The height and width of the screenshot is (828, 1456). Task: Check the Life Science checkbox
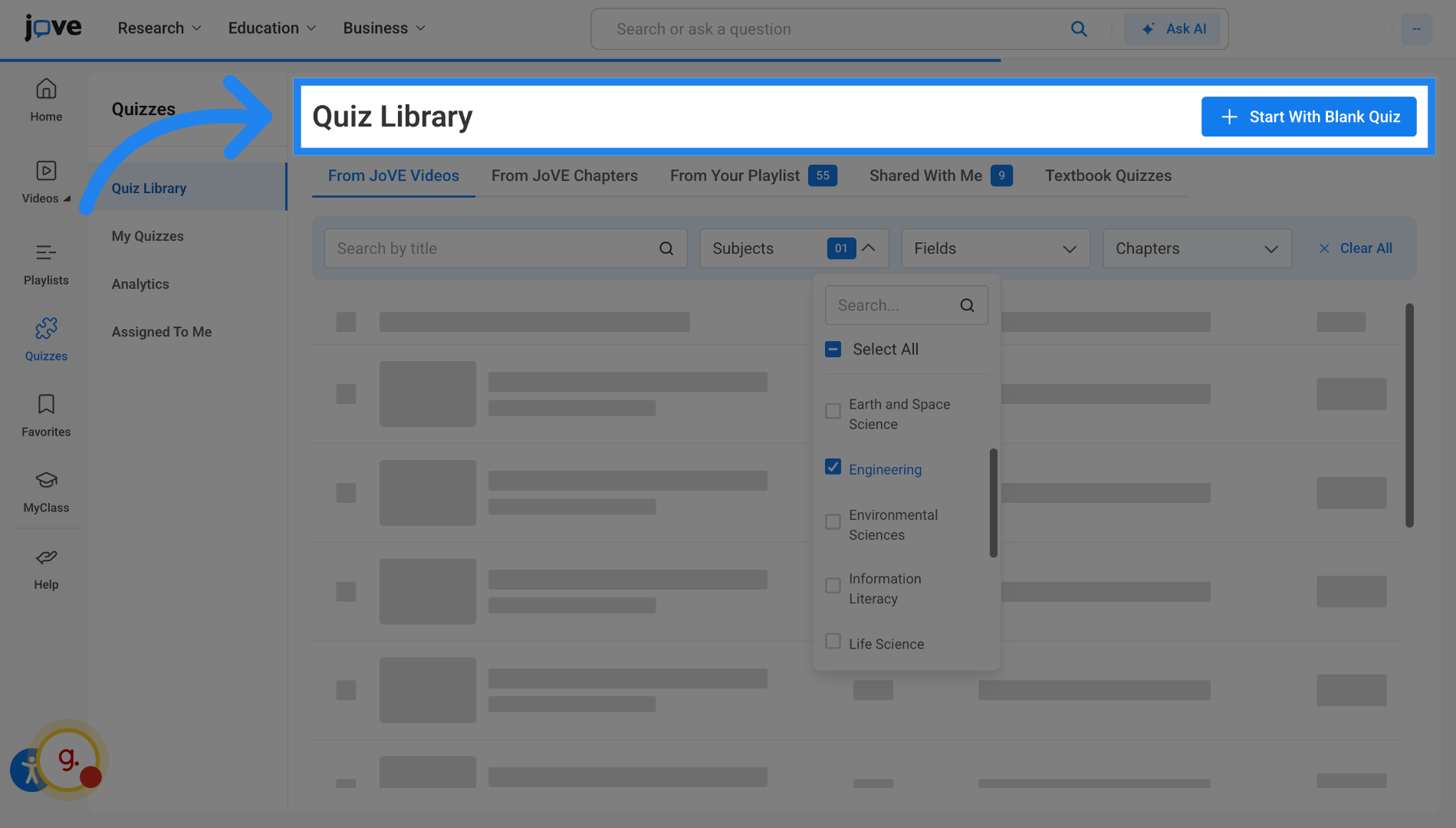coord(833,641)
